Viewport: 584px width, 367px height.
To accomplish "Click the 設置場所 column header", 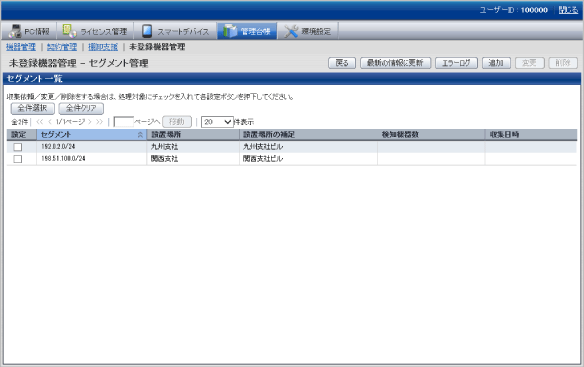I will tap(193, 135).
